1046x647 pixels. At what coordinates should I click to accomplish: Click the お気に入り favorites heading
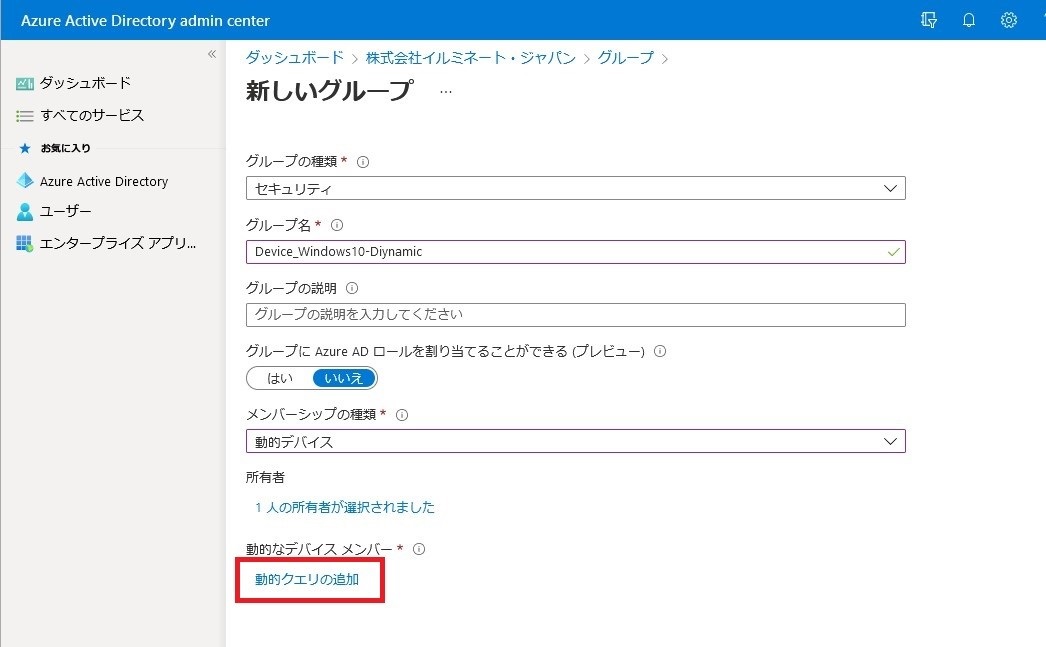click(65, 148)
